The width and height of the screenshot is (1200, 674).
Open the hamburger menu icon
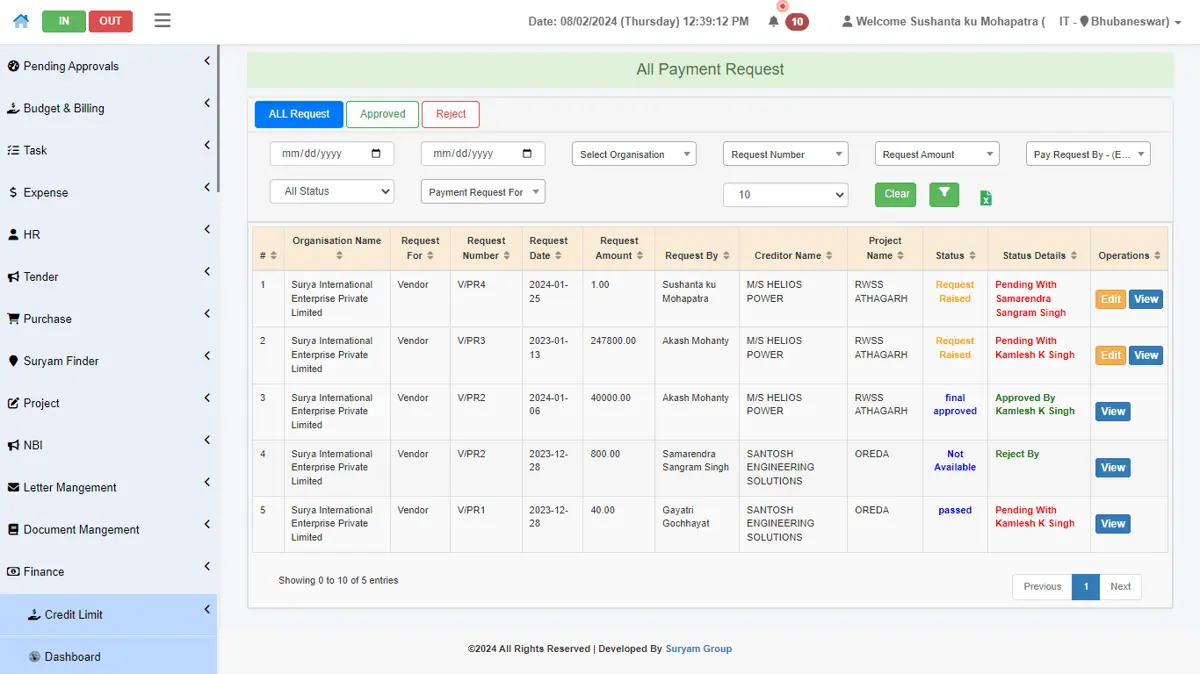tap(162, 20)
